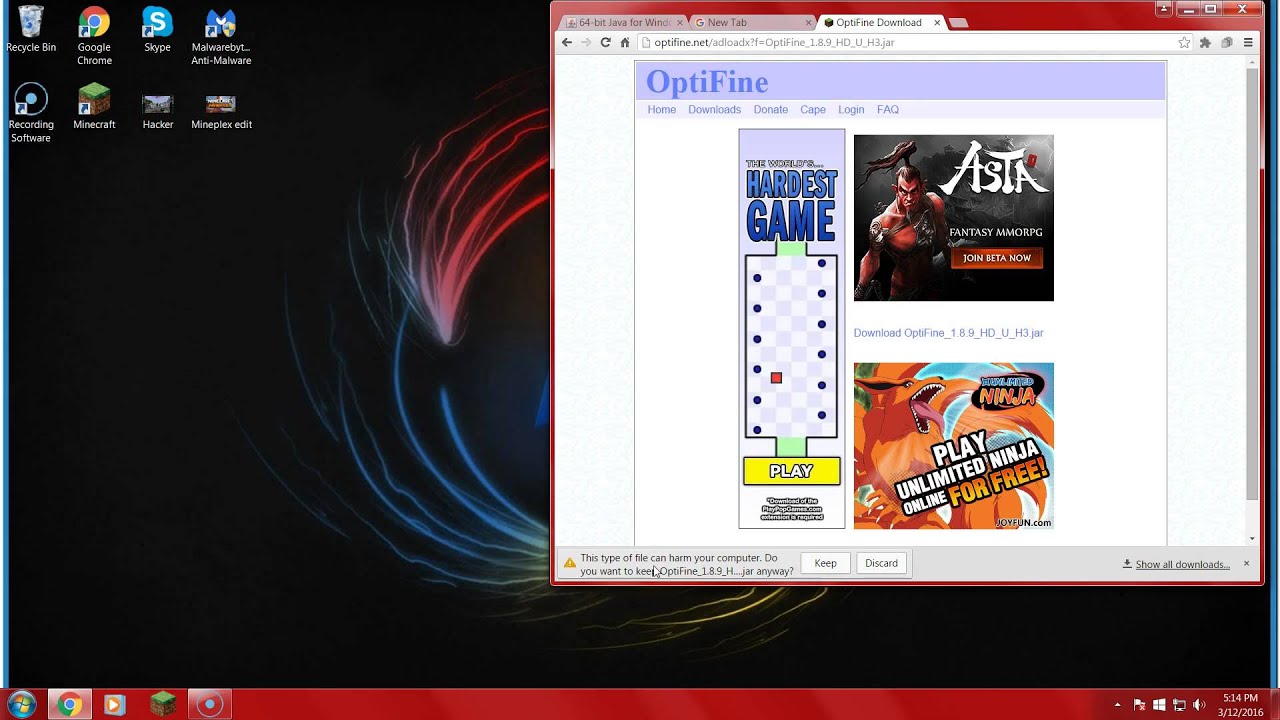Image resolution: width=1280 pixels, height=720 pixels.
Task: Click Chrome's forward arrow
Action: point(585,42)
